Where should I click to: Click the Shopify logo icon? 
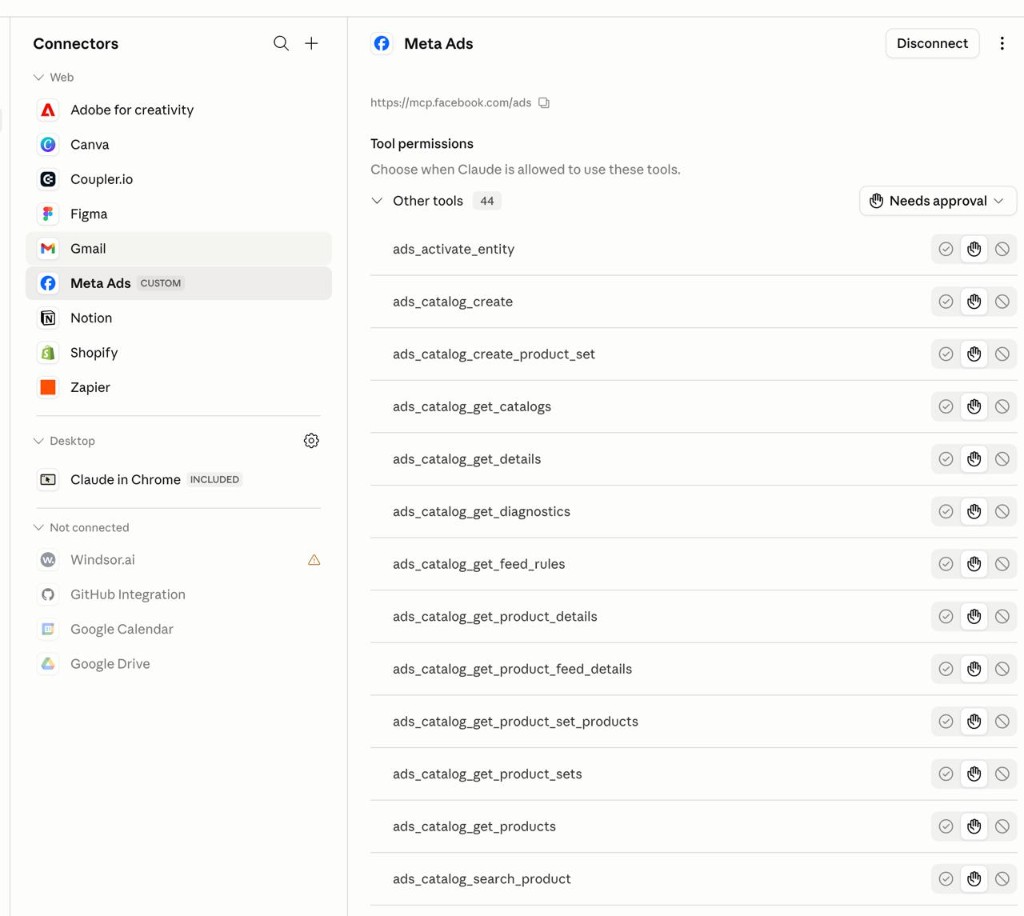point(48,353)
